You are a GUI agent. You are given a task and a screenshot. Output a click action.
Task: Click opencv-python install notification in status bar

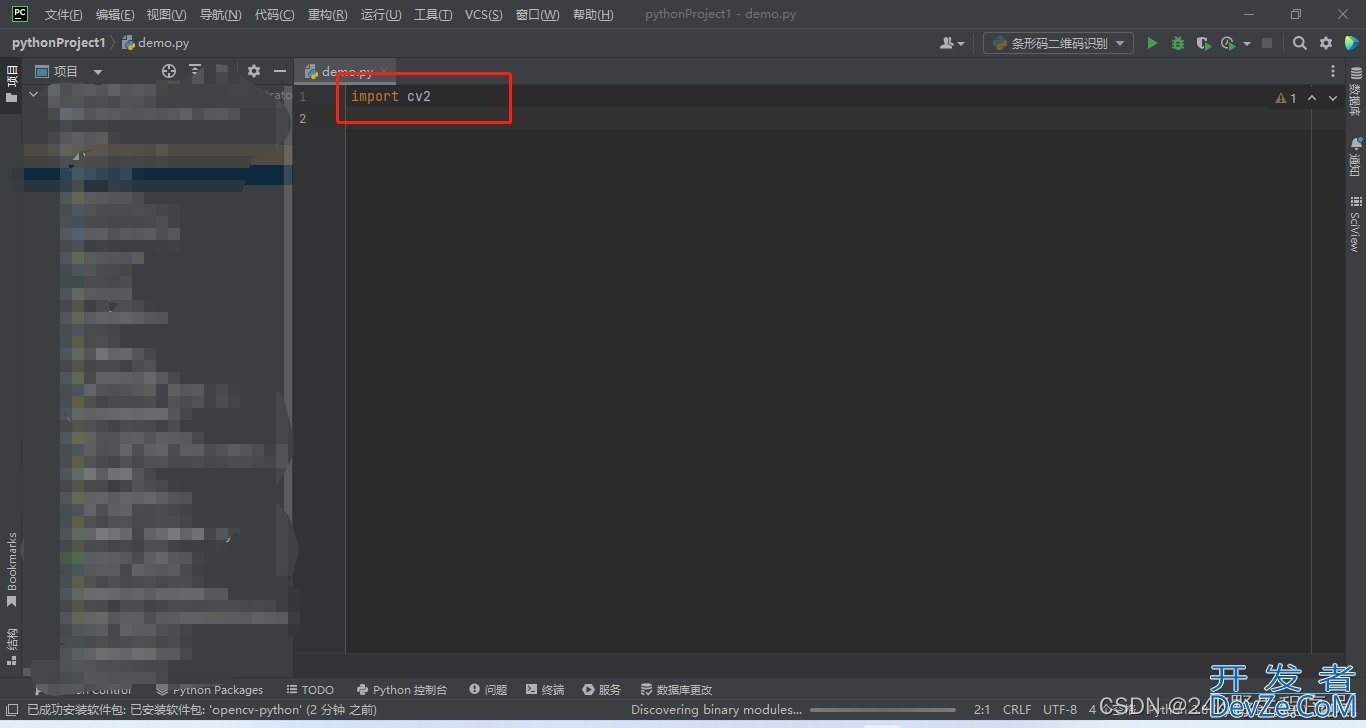[201, 710]
